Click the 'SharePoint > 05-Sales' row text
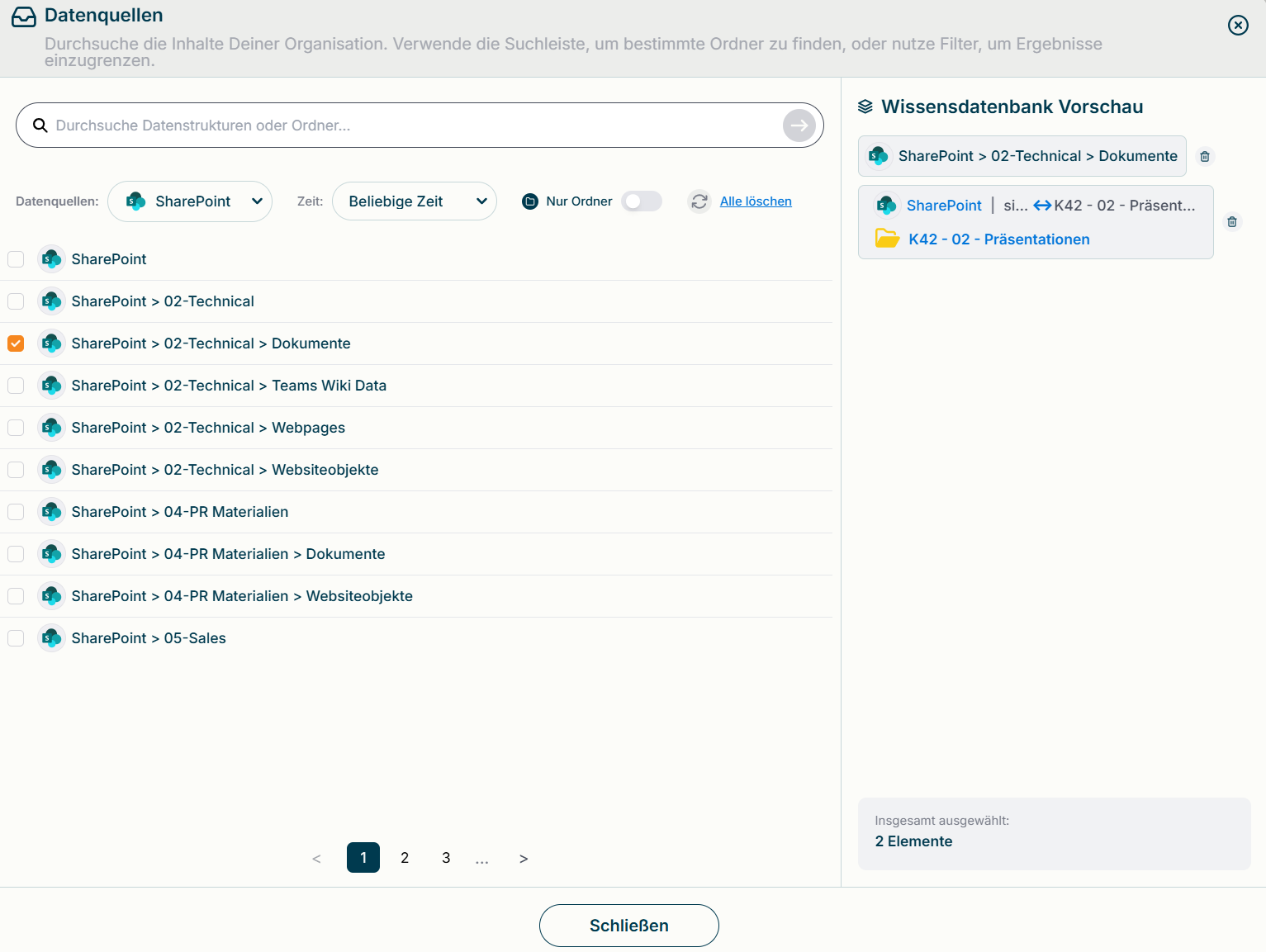Image resolution: width=1266 pixels, height=952 pixels. coord(149,638)
